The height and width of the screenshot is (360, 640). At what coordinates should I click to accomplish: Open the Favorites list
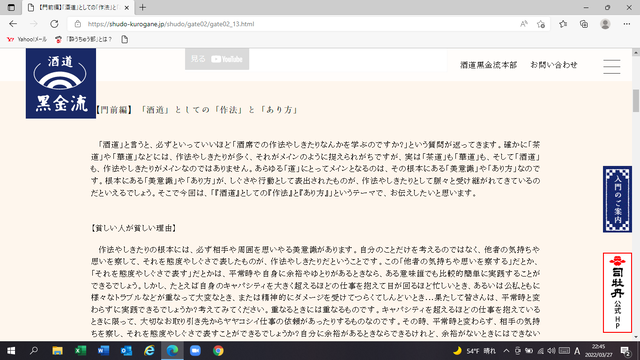pos(563,24)
